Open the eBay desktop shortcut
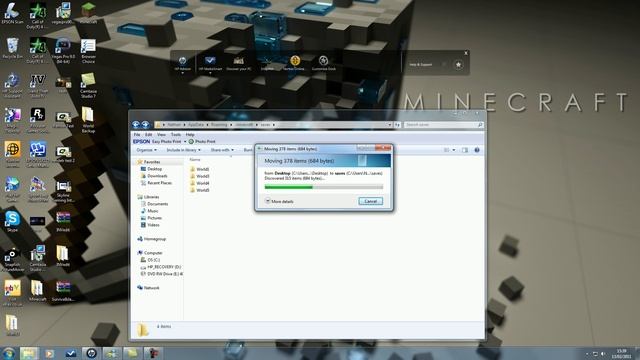The width and height of the screenshot is (640, 360). pyautogui.click(x=12, y=292)
